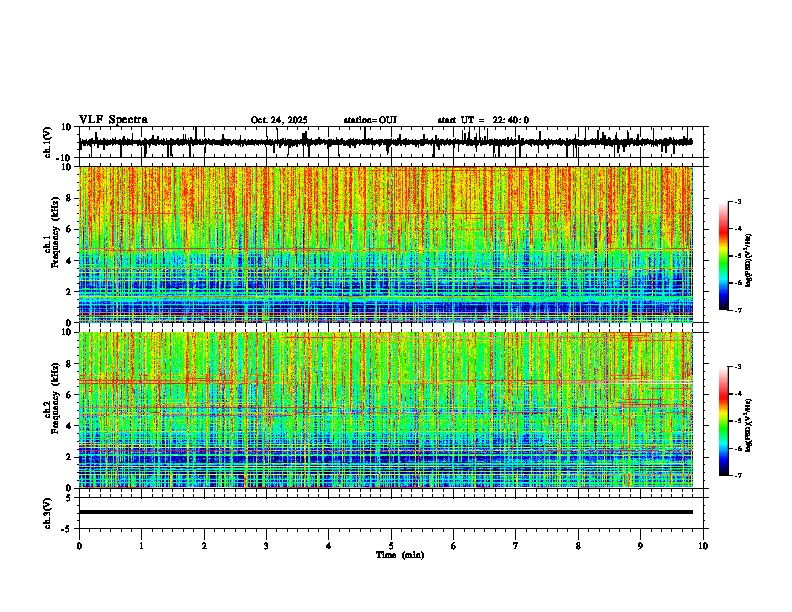Click the "10" tick at the time axis end
This screenshot has width=792, height=612.
click(x=703, y=546)
